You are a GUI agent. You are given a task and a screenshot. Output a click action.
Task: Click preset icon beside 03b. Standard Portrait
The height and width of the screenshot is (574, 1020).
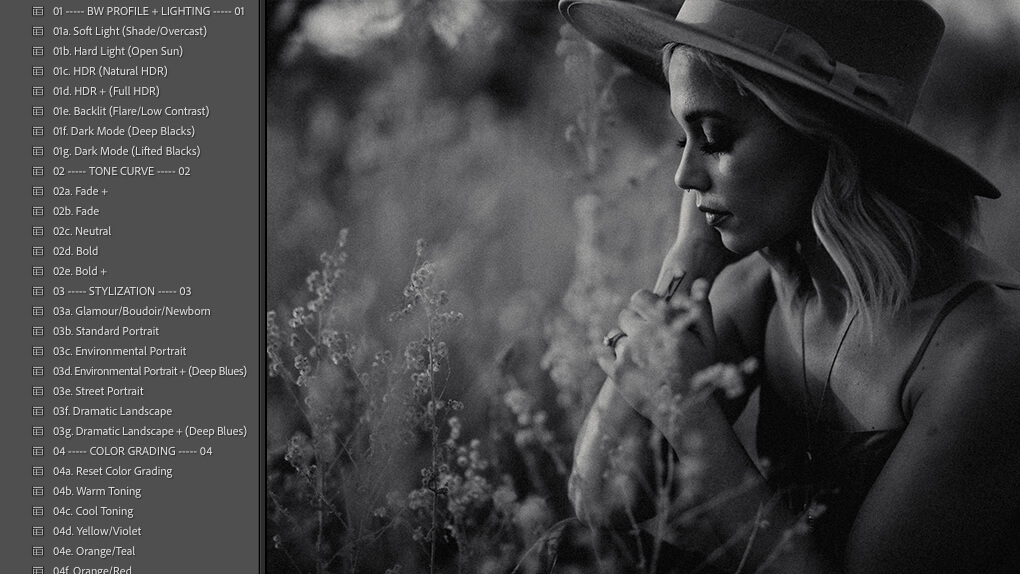click(x=38, y=331)
